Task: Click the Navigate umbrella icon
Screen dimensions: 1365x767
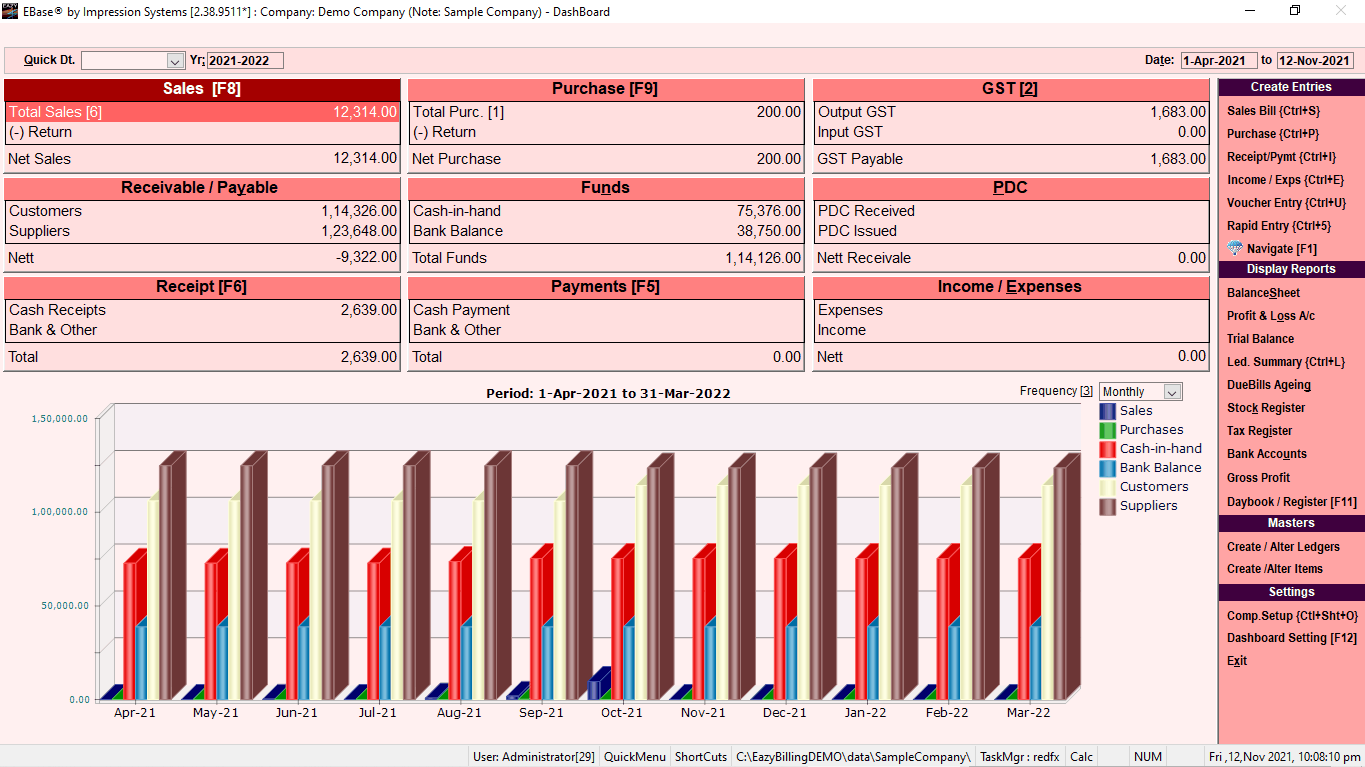Action: pyautogui.click(x=1235, y=248)
